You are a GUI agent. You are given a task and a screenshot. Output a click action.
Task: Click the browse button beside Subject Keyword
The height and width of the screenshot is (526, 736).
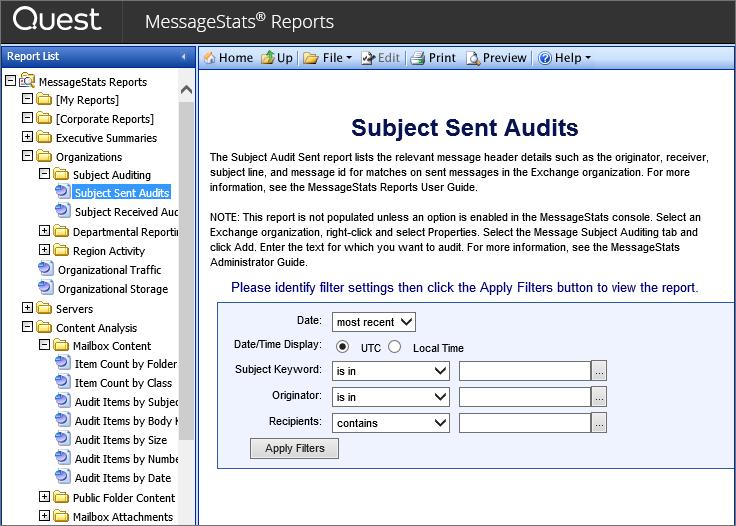pyautogui.click(x=599, y=371)
